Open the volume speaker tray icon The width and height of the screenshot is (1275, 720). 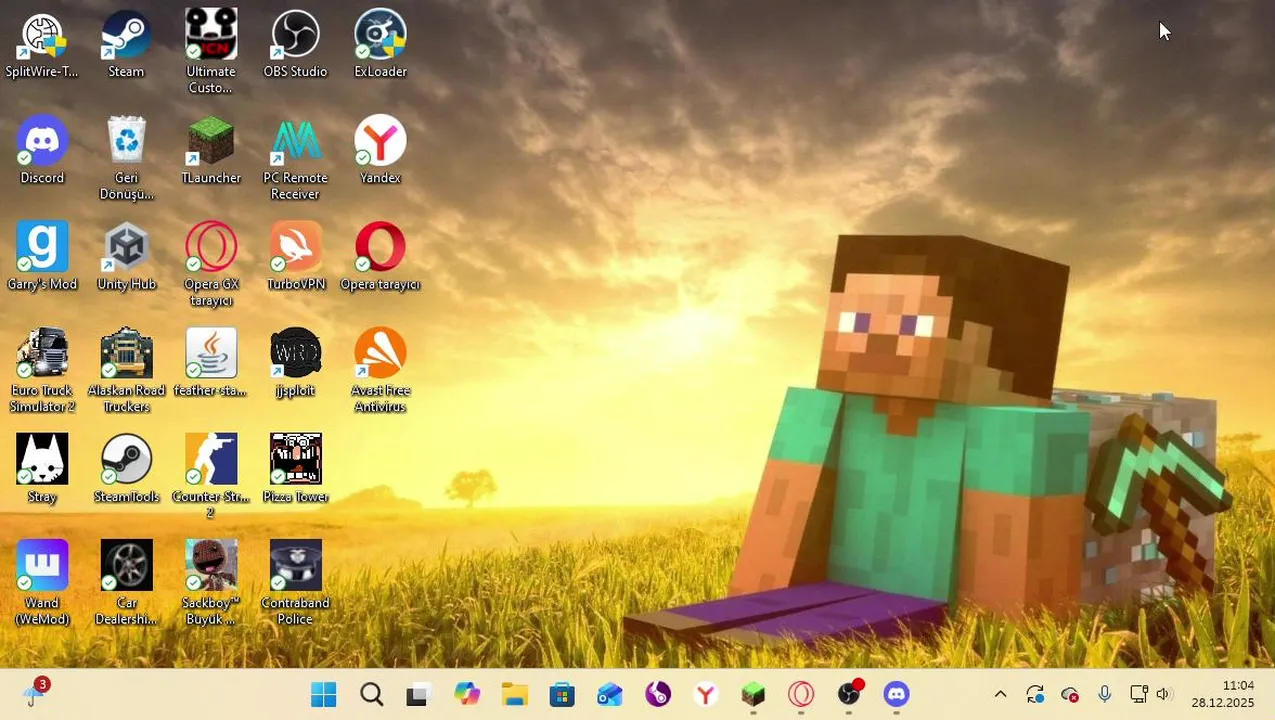click(x=1163, y=694)
